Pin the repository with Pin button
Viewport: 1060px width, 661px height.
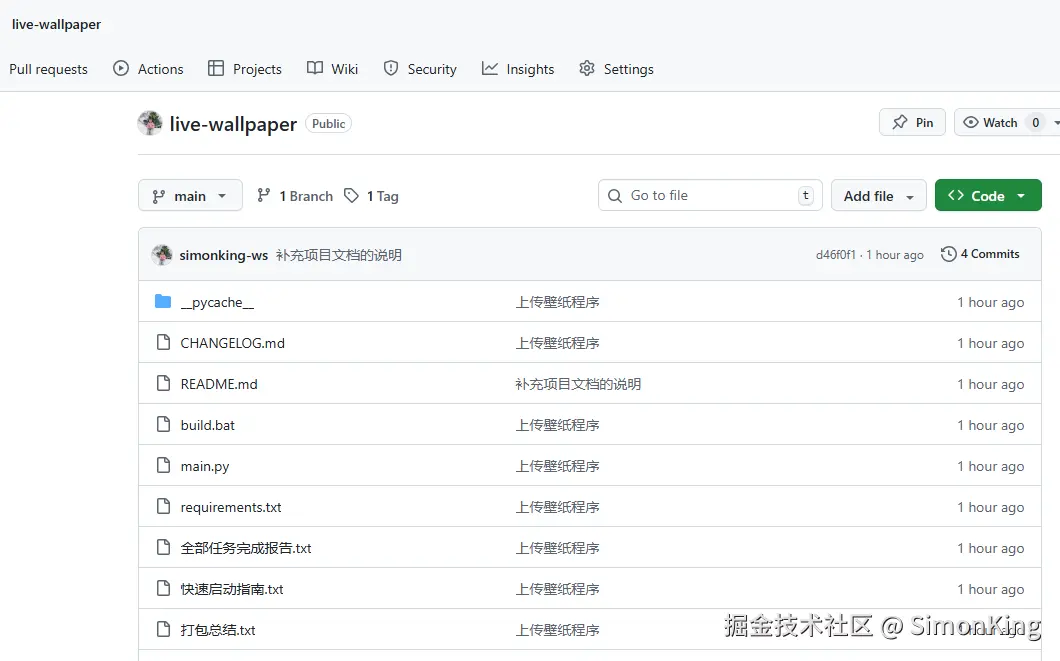tap(912, 122)
